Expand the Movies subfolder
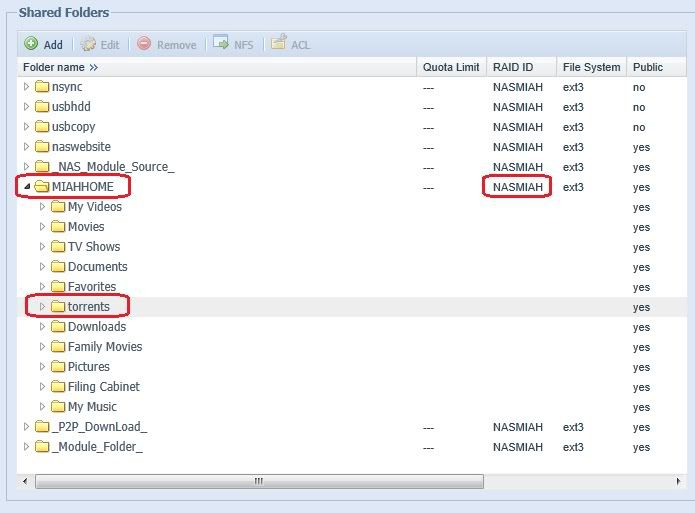This screenshot has width=695, height=513. [42, 227]
